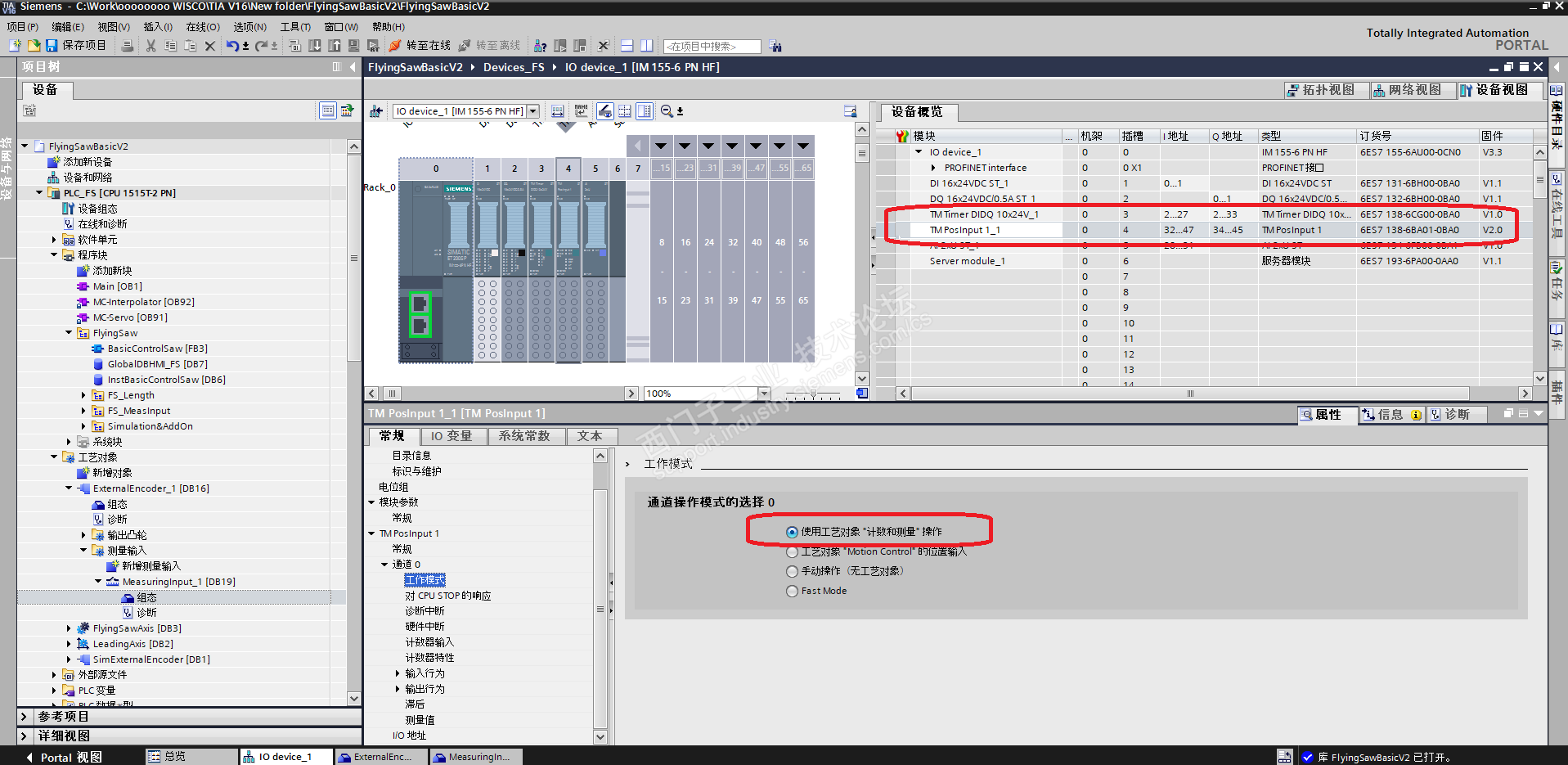Click the device view horizontal scrollbar thumb
Image resolution: width=1568 pixels, height=765 pixels.
pyautogui.click(x=392, y=394)
